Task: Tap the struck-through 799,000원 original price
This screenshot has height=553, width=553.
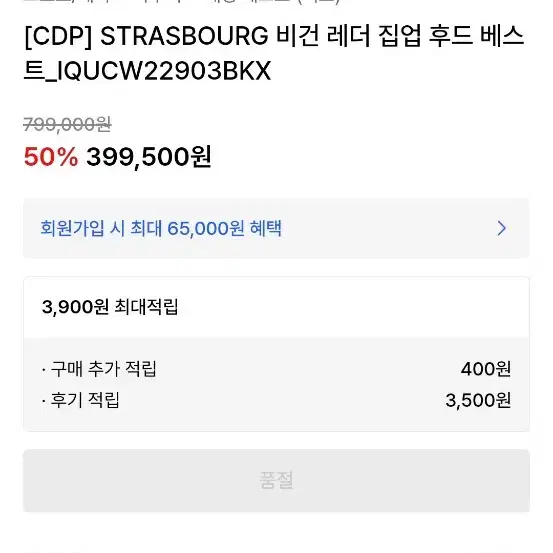Action: point(67,124)
